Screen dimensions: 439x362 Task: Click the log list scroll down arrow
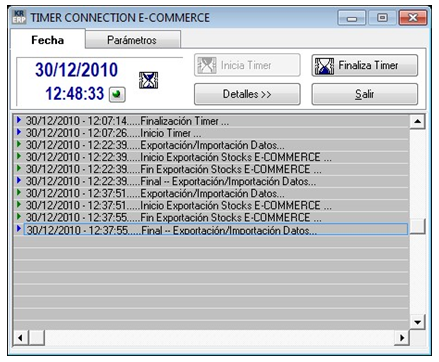pos(417,322)
